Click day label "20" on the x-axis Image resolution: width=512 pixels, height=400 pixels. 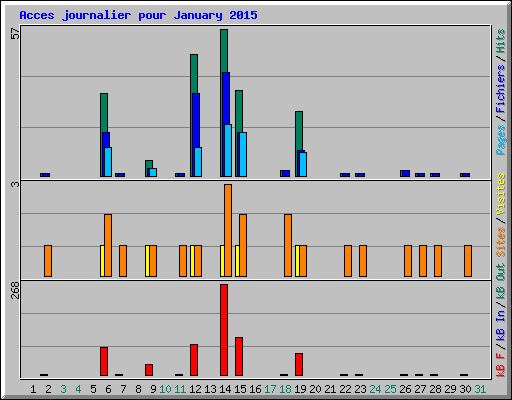click(x=315, y=389)
